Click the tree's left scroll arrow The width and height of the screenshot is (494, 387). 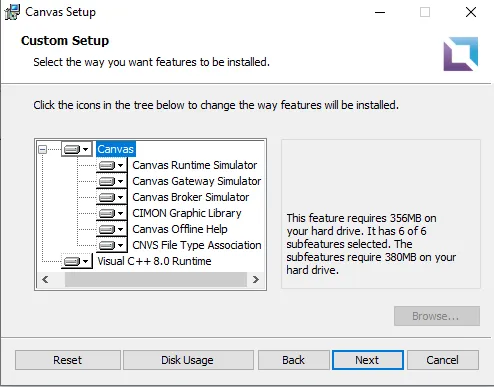tap(45, 279)
